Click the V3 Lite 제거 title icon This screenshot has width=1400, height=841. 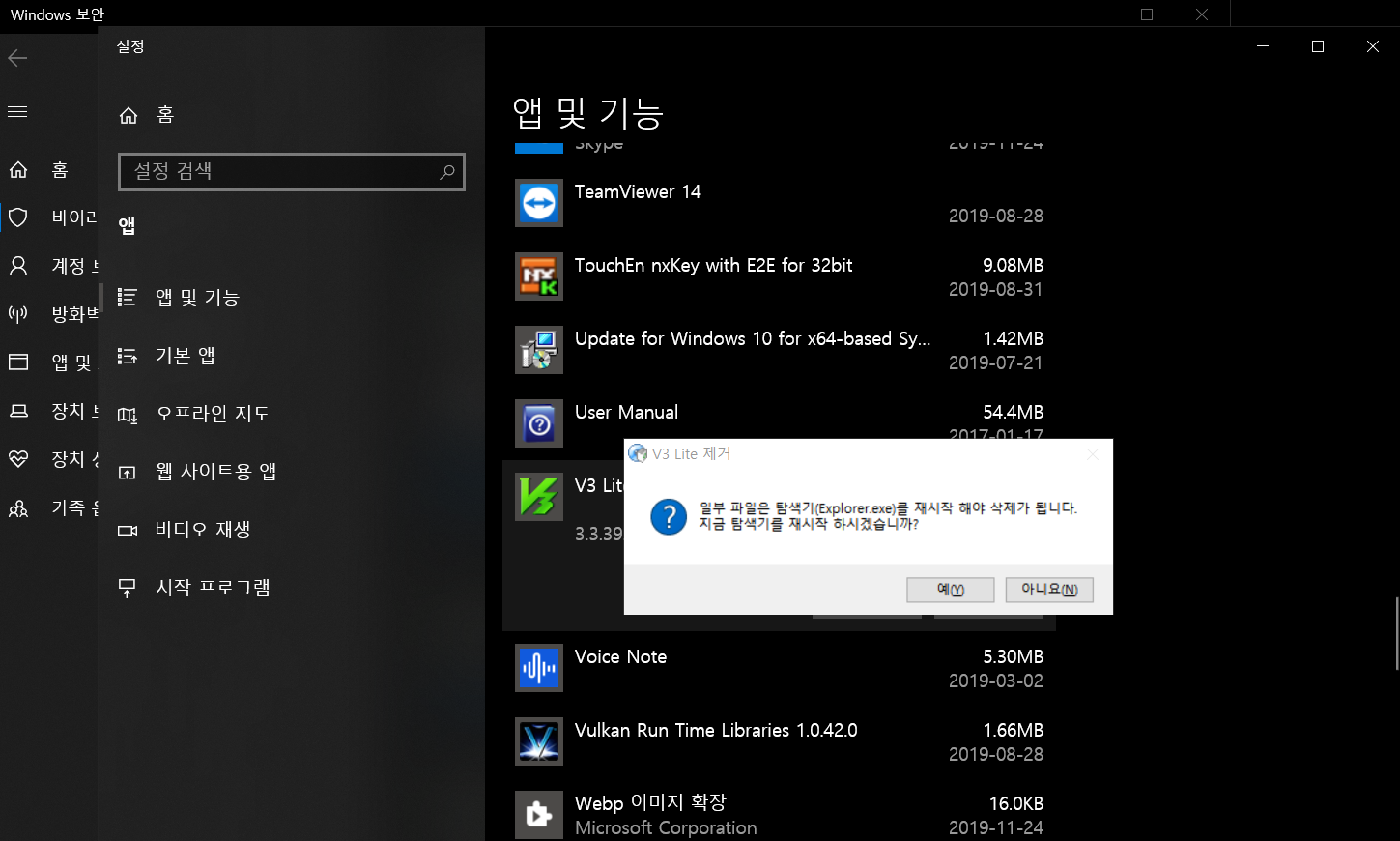pos(638,453)
